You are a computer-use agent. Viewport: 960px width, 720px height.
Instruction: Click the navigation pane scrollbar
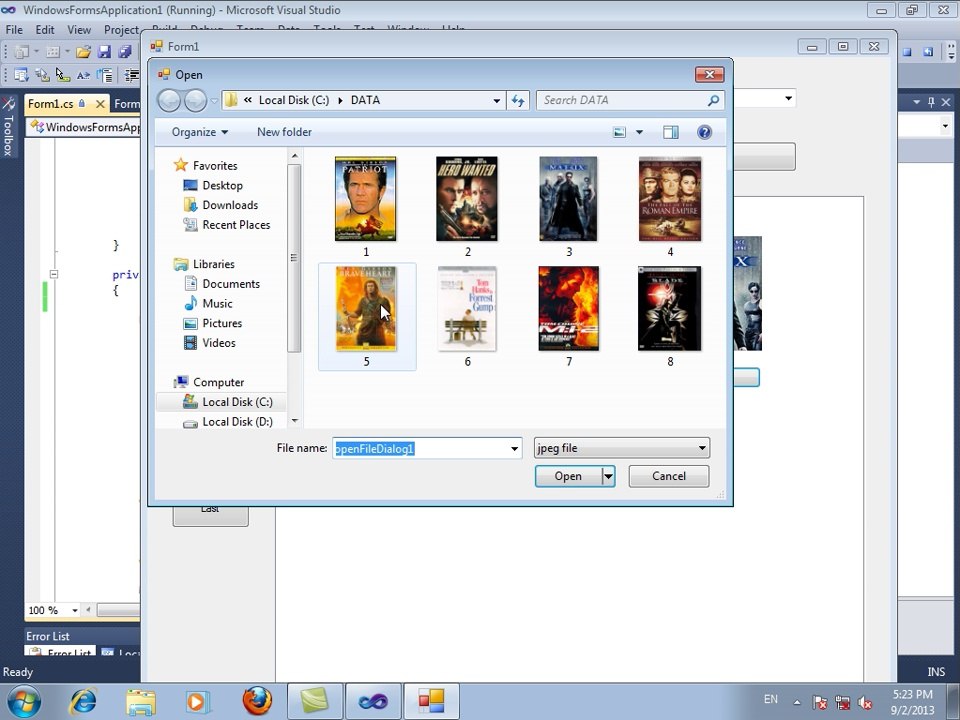[294, 258]
